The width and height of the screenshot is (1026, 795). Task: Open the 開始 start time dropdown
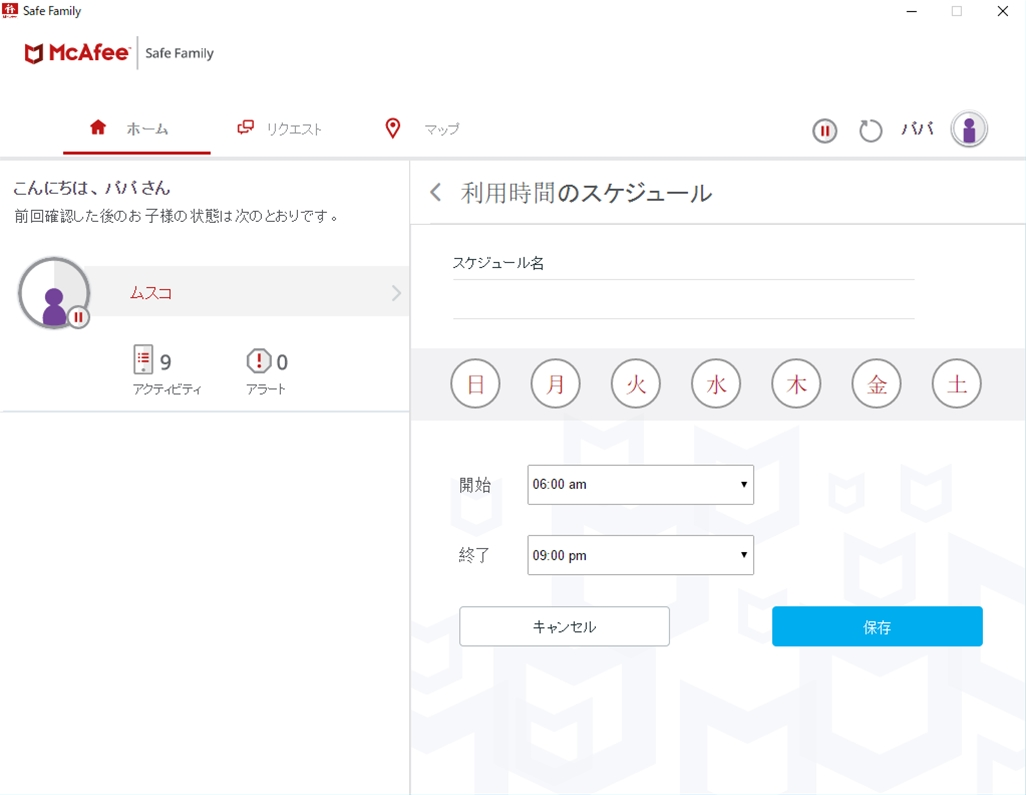click(x=641, y=485)
